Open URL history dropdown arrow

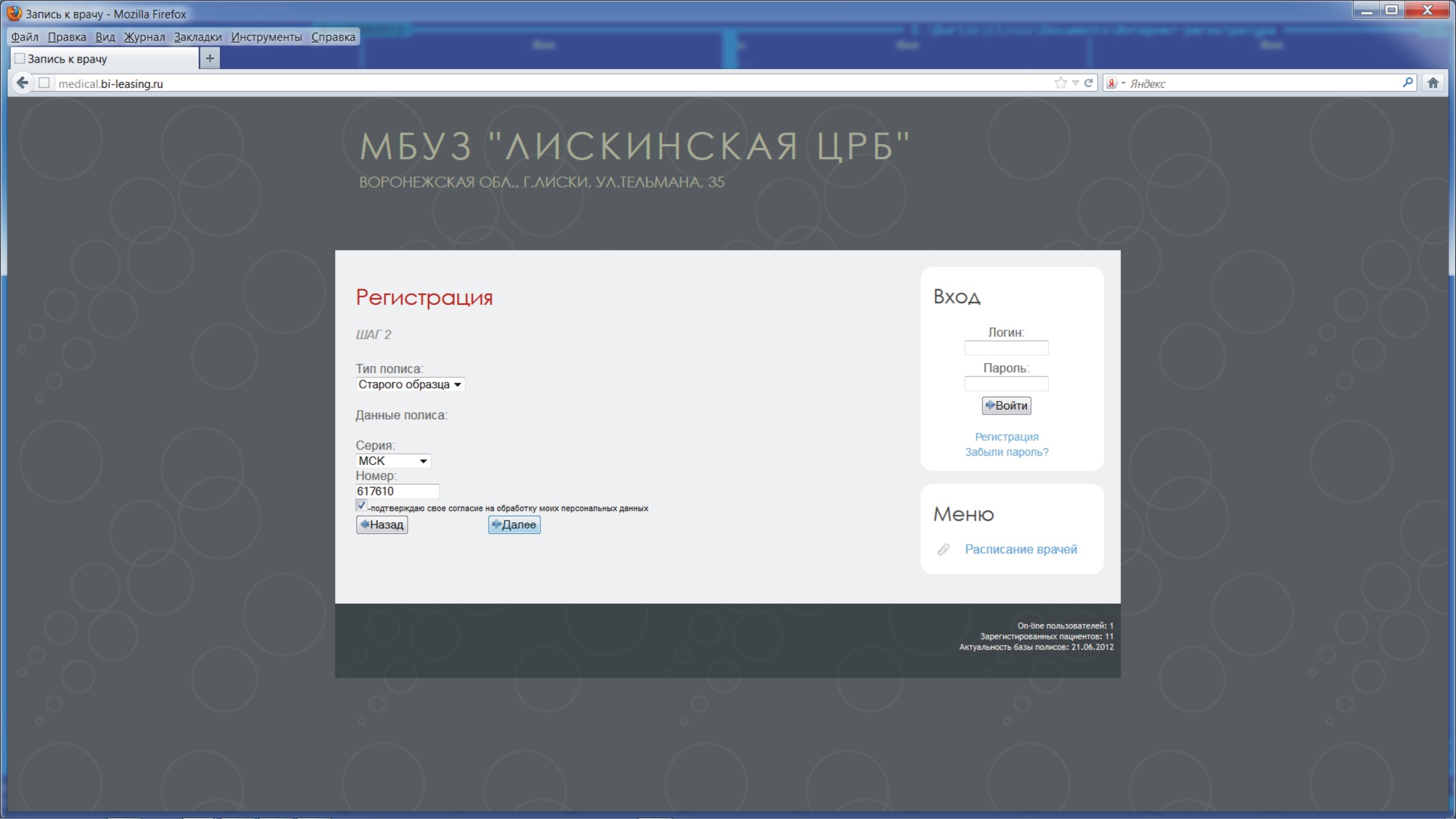(1075, 83)
